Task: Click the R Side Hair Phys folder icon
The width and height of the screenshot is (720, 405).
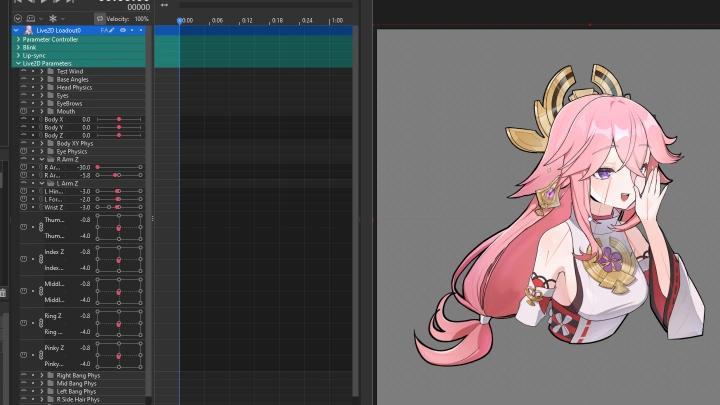Action: pos(51,399)
